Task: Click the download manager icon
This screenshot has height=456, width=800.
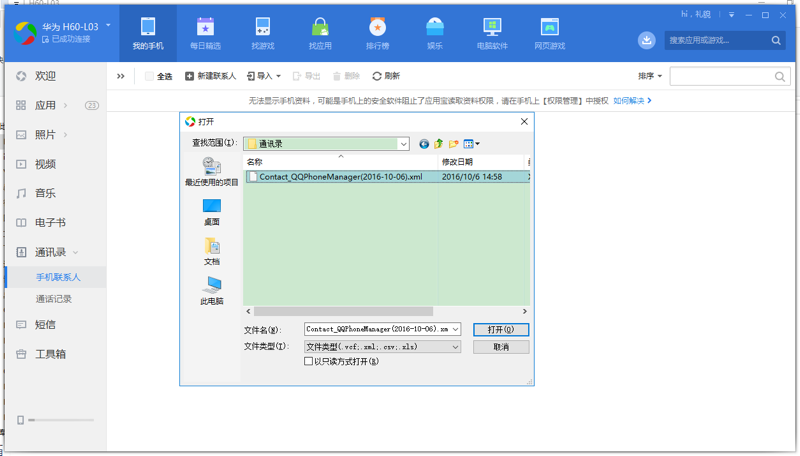Action: click(x=646, y=40)
